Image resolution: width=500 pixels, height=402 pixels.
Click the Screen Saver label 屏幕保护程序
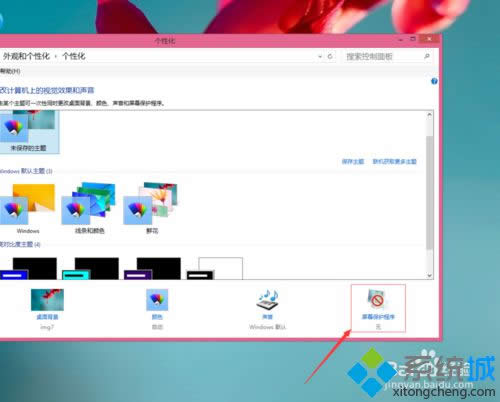pos(378,317)
